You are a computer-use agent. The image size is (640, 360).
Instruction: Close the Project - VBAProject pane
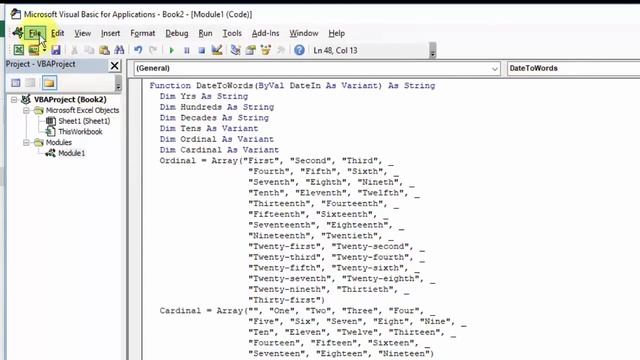tap(115, 65)
